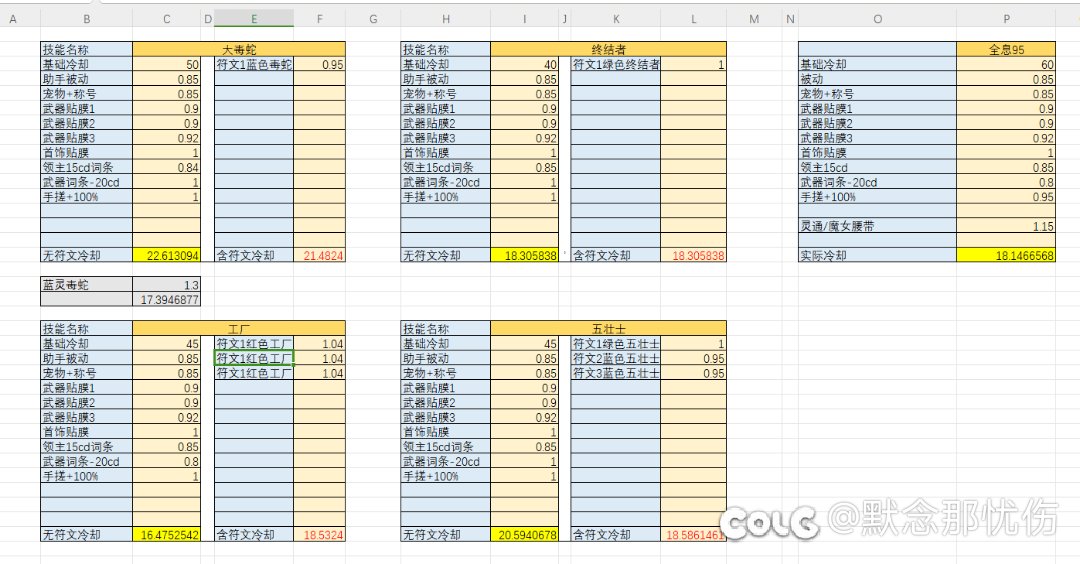Select the 实际冷却 label cell
Viewport: 1080px width, 564px height.
(x=878, y=255)
